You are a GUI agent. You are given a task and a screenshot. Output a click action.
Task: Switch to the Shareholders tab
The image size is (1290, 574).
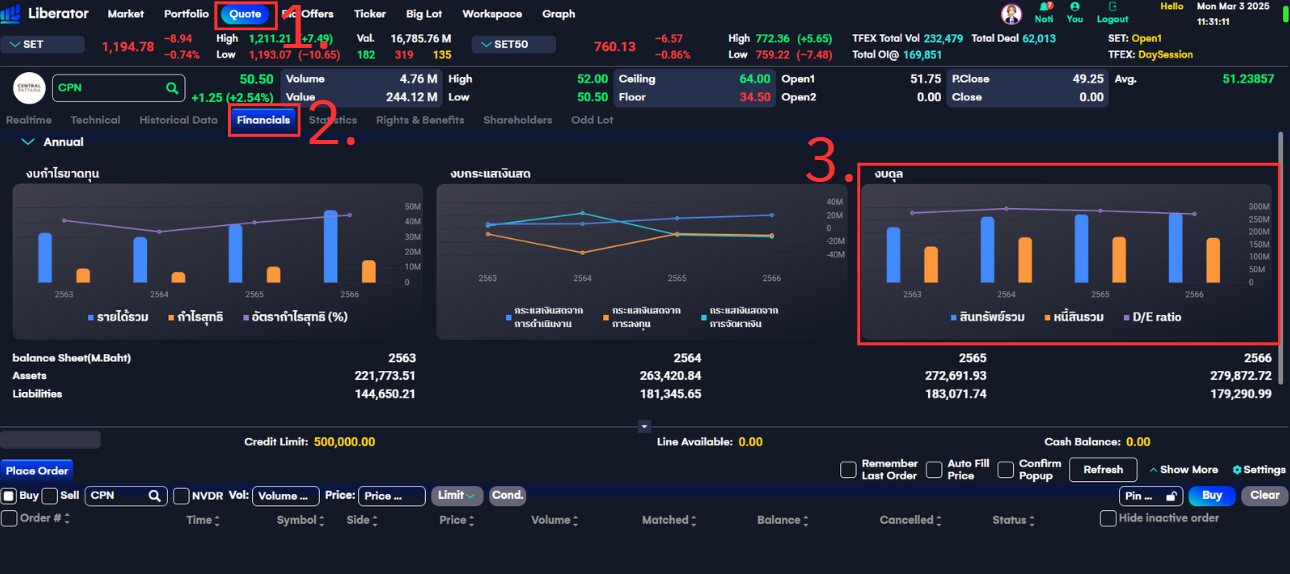[517, 120]
